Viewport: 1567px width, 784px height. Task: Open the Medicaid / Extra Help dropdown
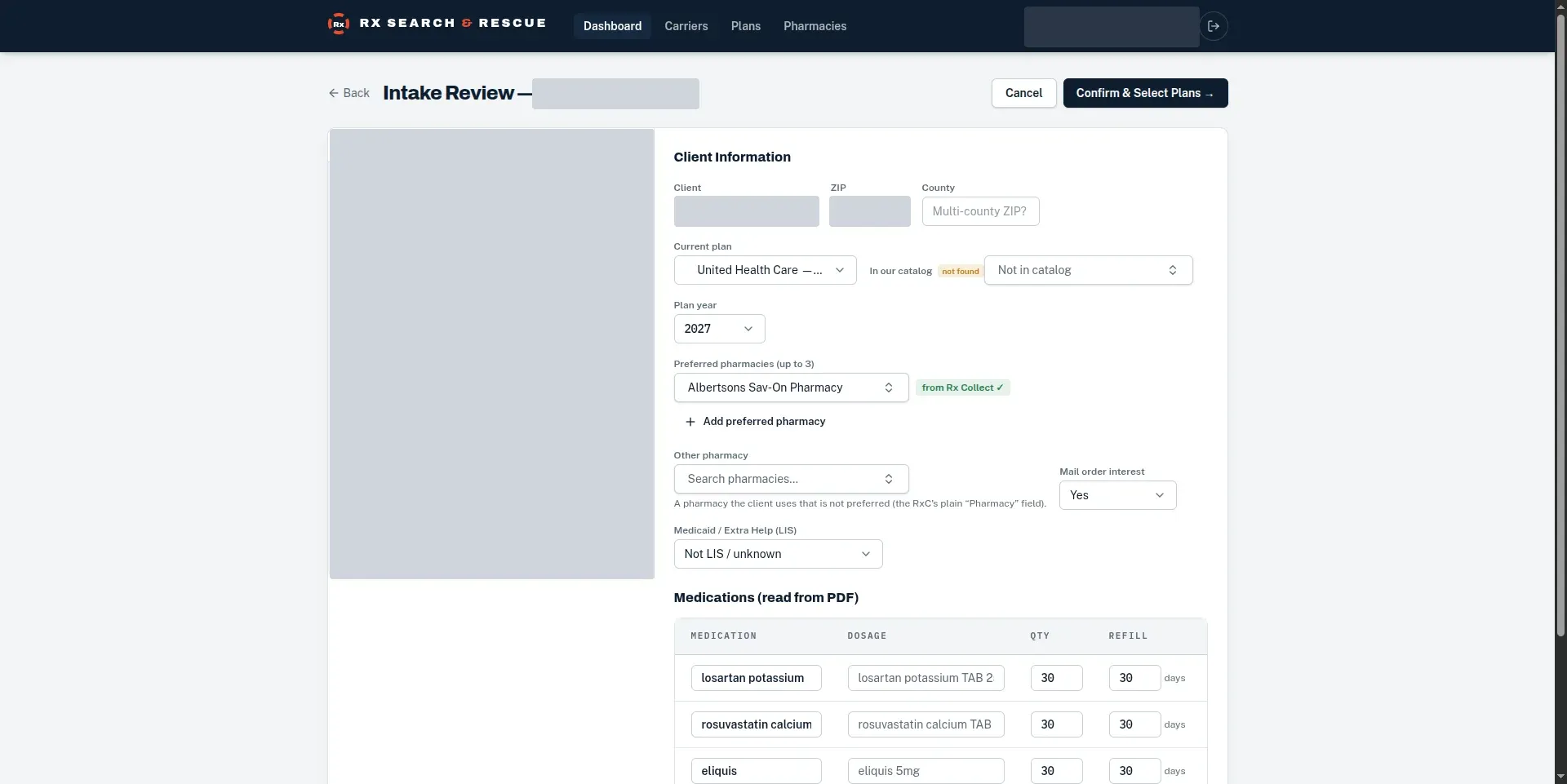778,554
